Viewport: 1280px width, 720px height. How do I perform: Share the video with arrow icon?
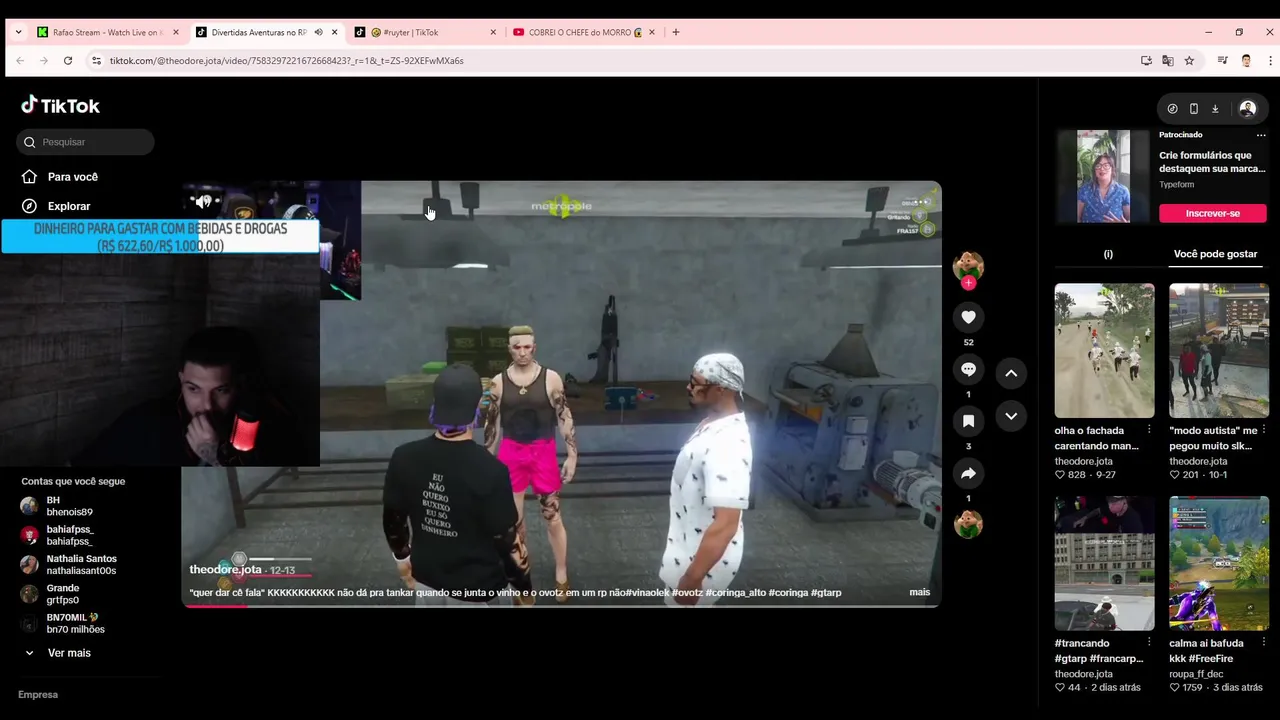pyautogui.click(x=968, y=473)
